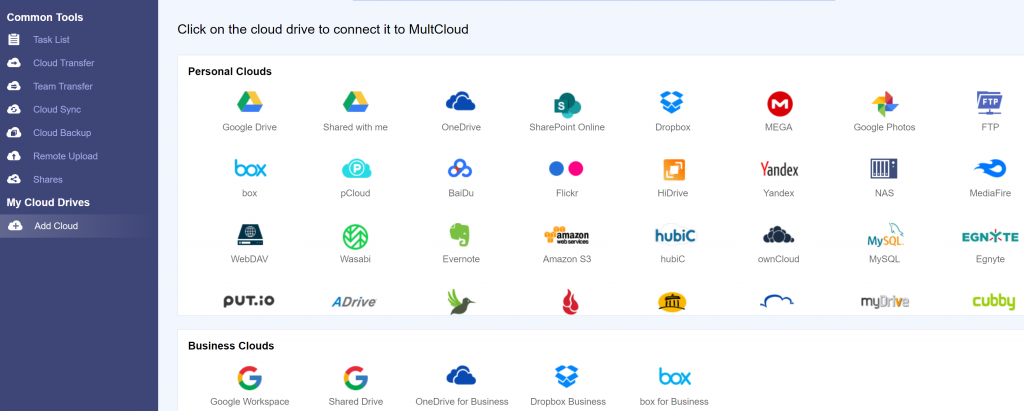
Task: Click the Common Tools heading
Action: coord(45,18)
